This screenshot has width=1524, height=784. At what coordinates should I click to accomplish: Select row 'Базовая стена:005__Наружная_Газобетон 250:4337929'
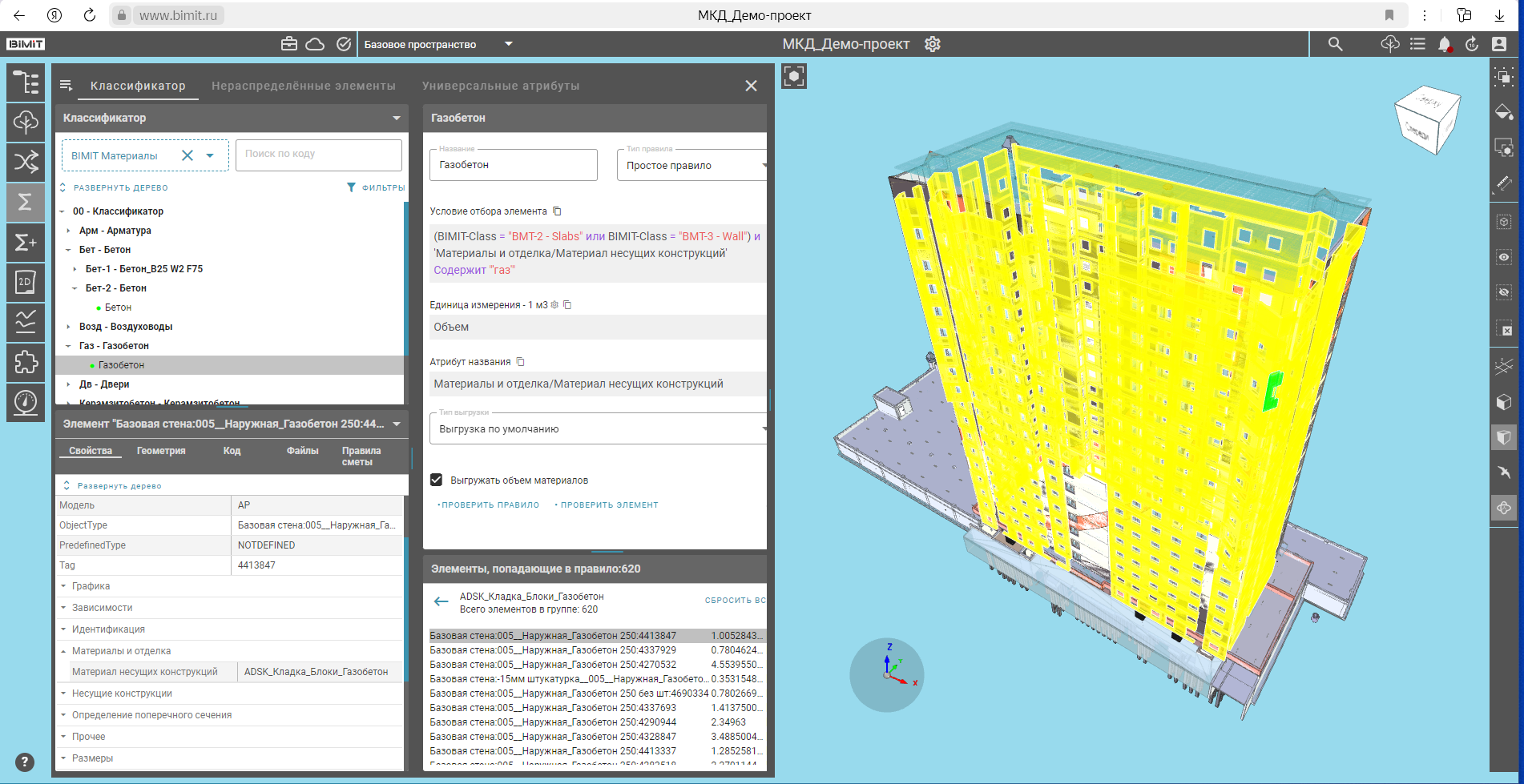(x=597, y=650)
